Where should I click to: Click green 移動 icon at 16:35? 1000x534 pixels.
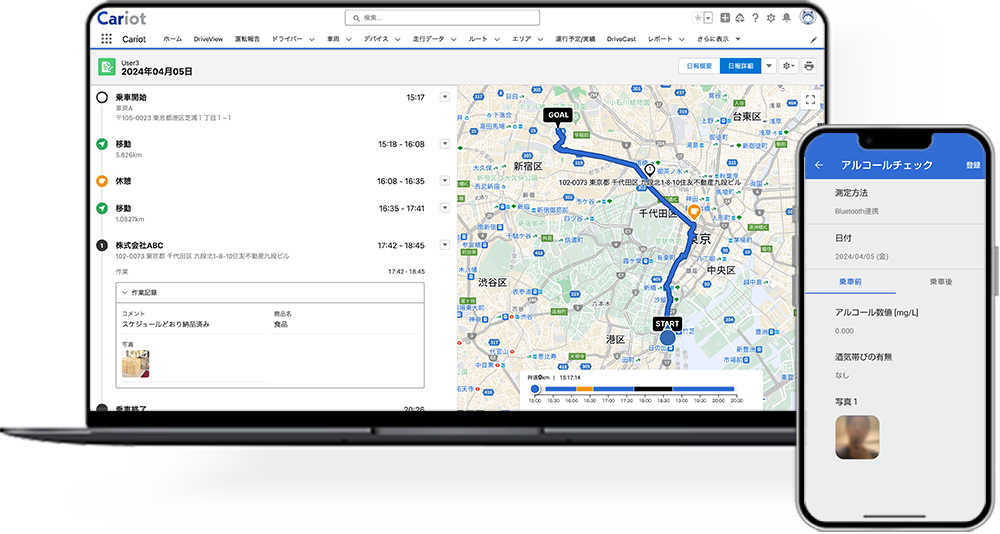pos(101,208)
